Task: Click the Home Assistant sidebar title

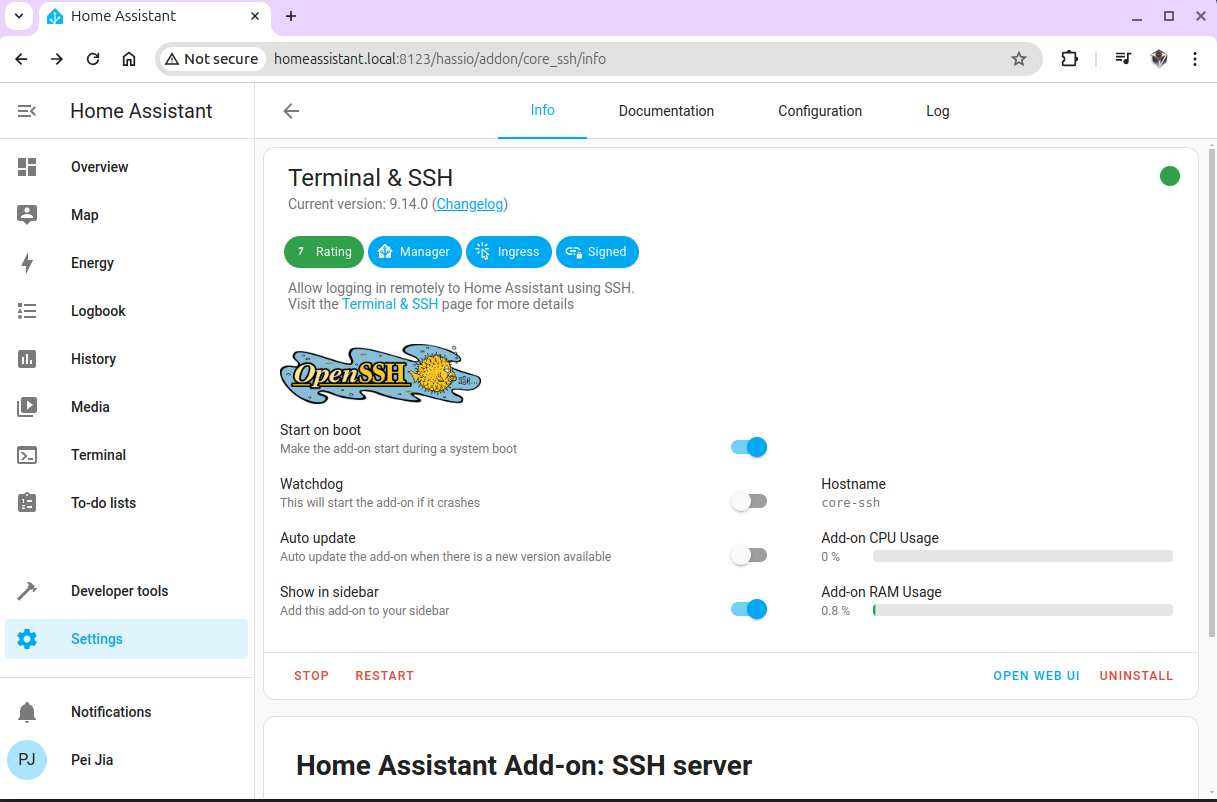Action: pyautogui.click(x=141, y=111)
